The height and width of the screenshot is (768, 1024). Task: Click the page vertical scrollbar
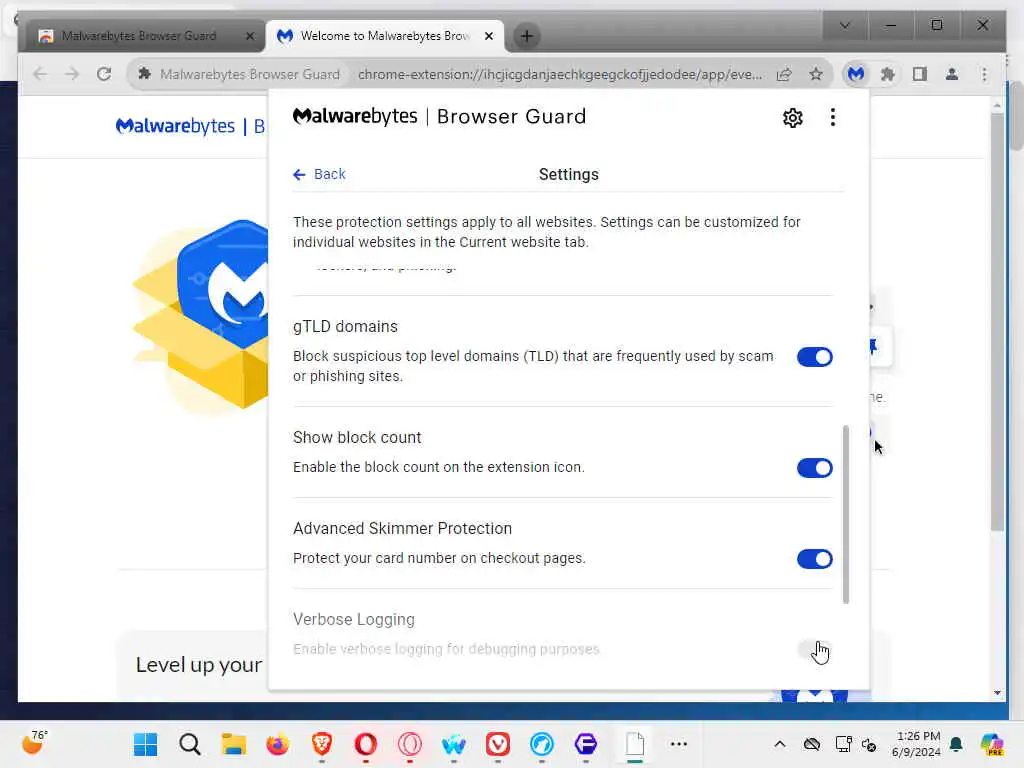click(997, 321)
